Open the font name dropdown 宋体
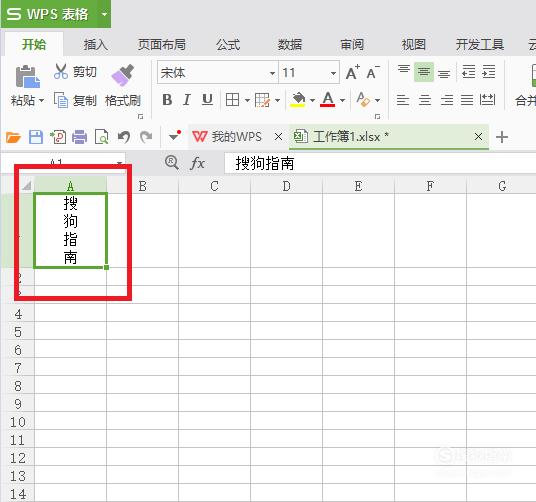 (x=272, y=73)
